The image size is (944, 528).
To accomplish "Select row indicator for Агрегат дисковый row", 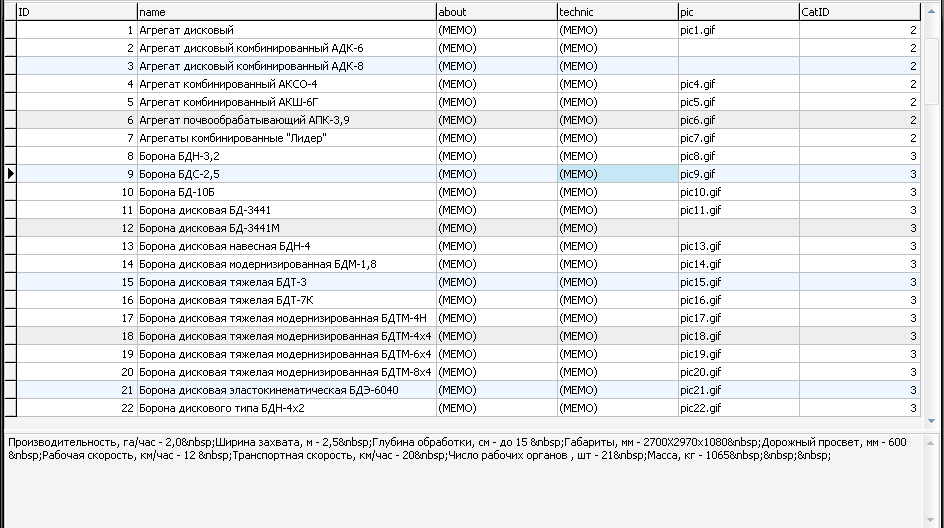I will [x=10, y=30].
